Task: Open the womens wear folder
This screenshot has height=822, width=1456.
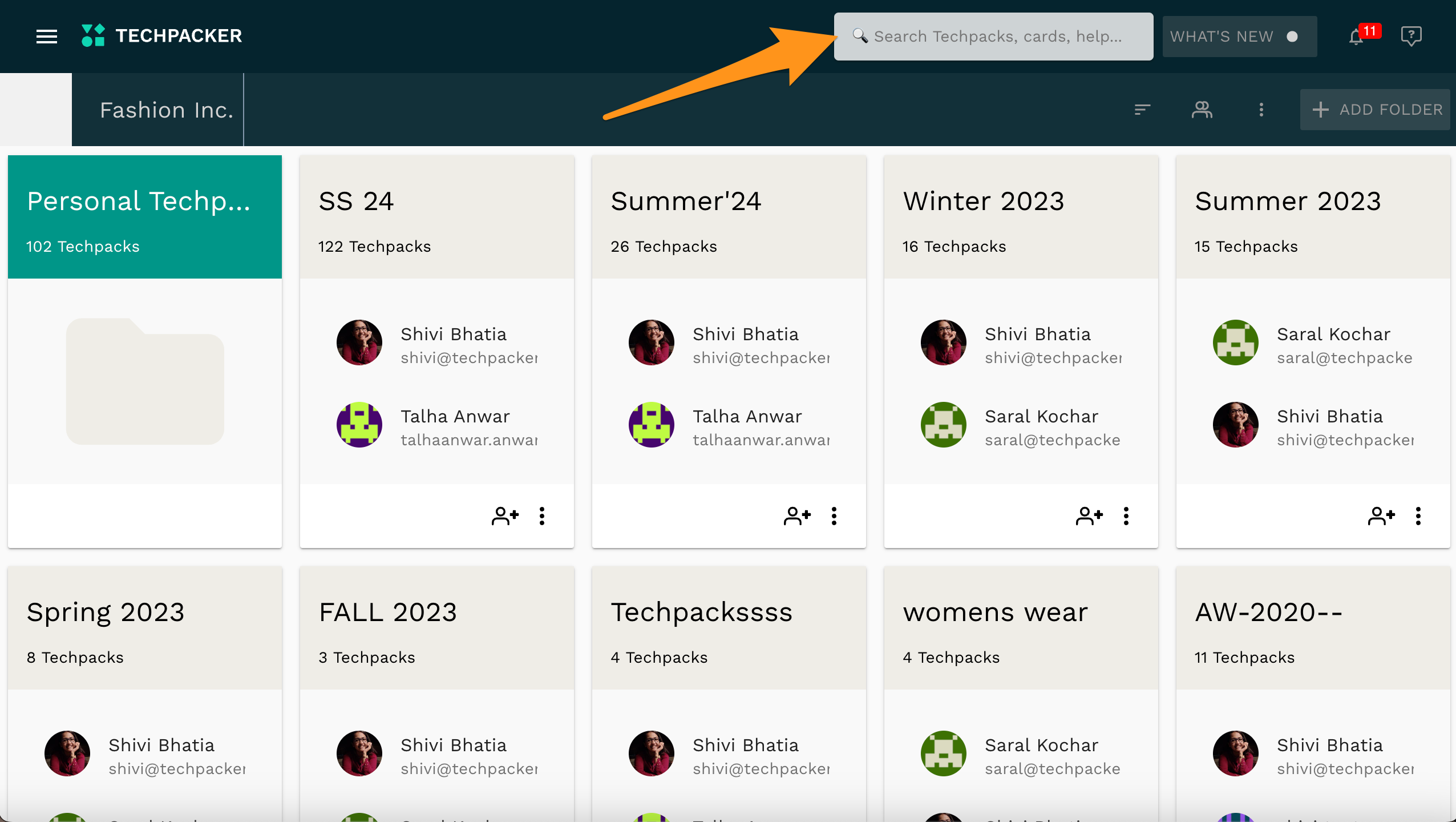Action: (x=1021, y=628)
